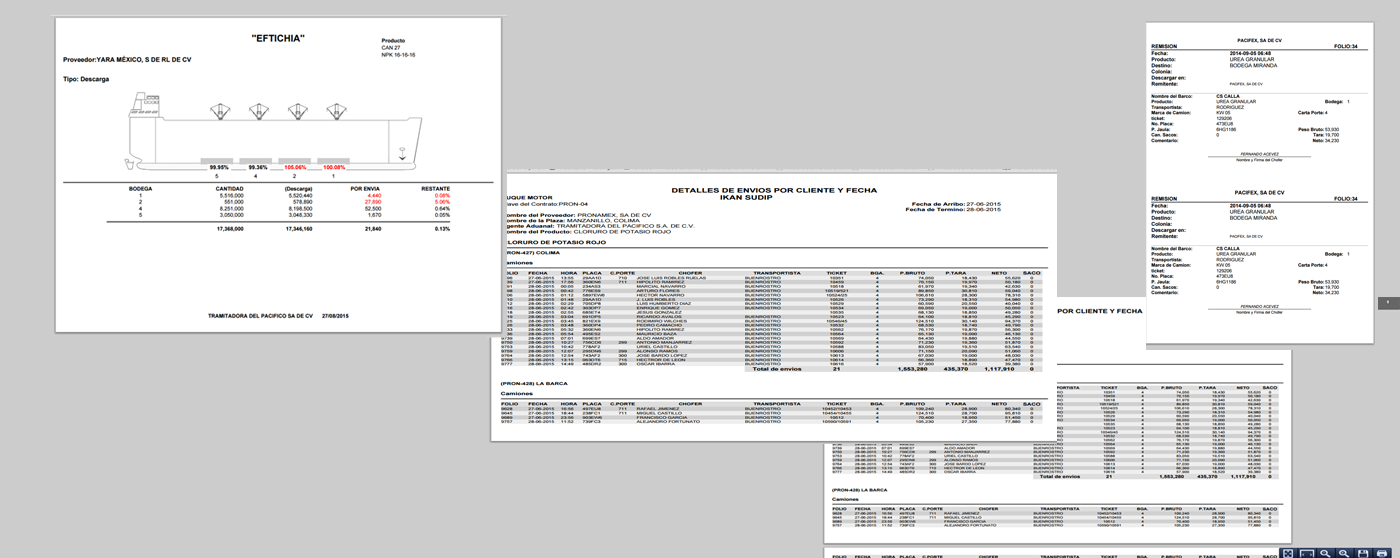Image resolution: width=1400 pixels, height=558 pixels.
Task: Click the printer icon in viewer toolbar
Action: point(1382,553)
